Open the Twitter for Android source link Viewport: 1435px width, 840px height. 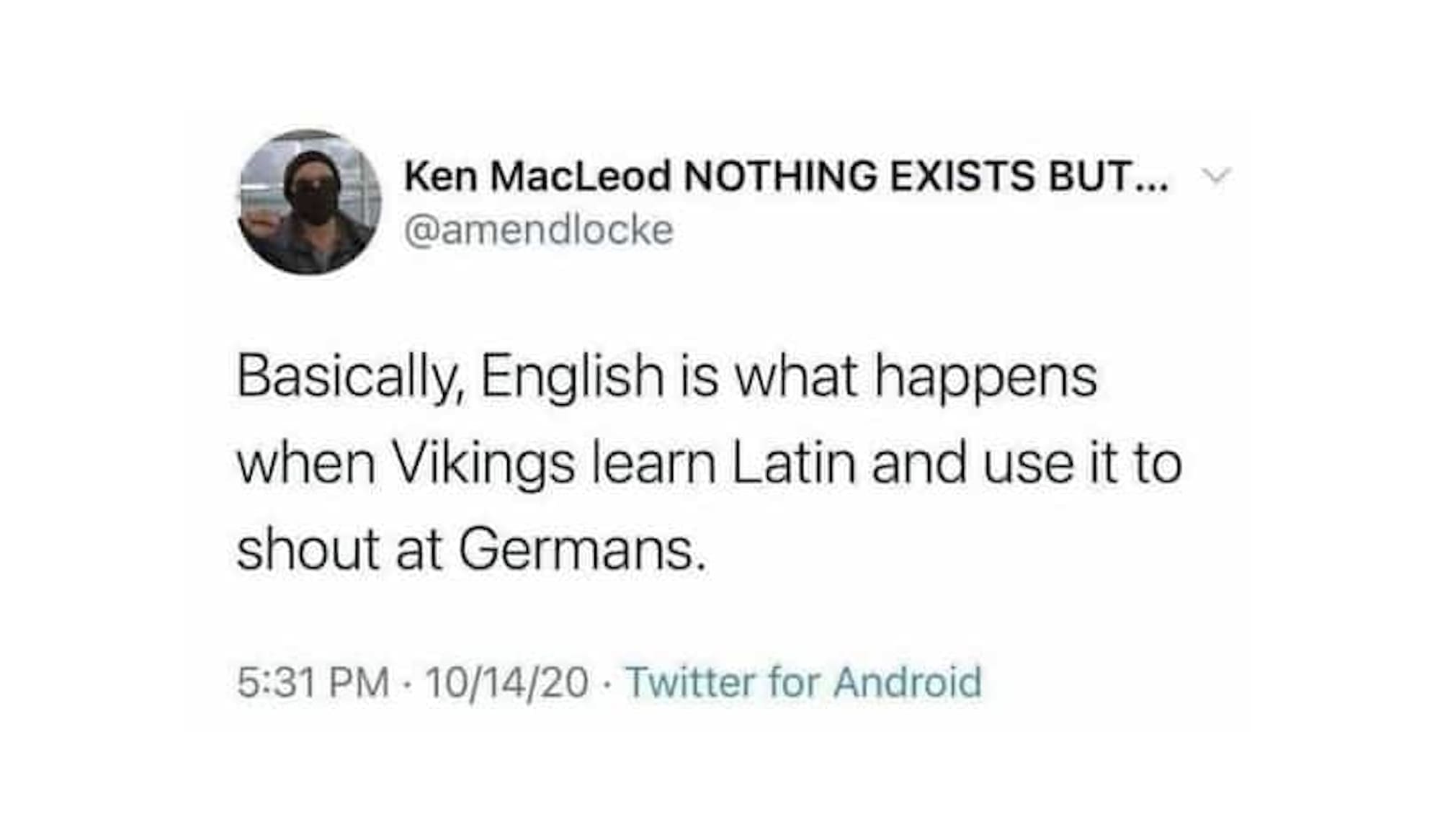pyautogui.click(x=803, y=682)
